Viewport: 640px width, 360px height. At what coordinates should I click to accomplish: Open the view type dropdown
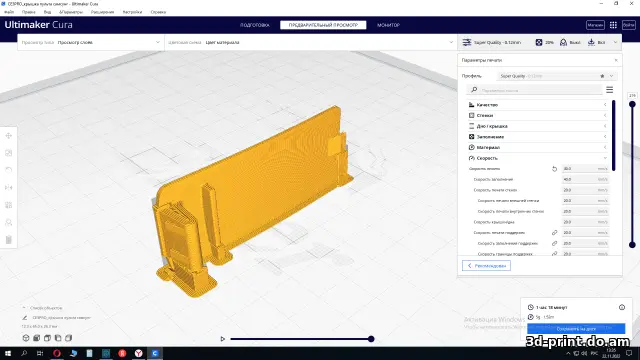[x=91, y=42]
